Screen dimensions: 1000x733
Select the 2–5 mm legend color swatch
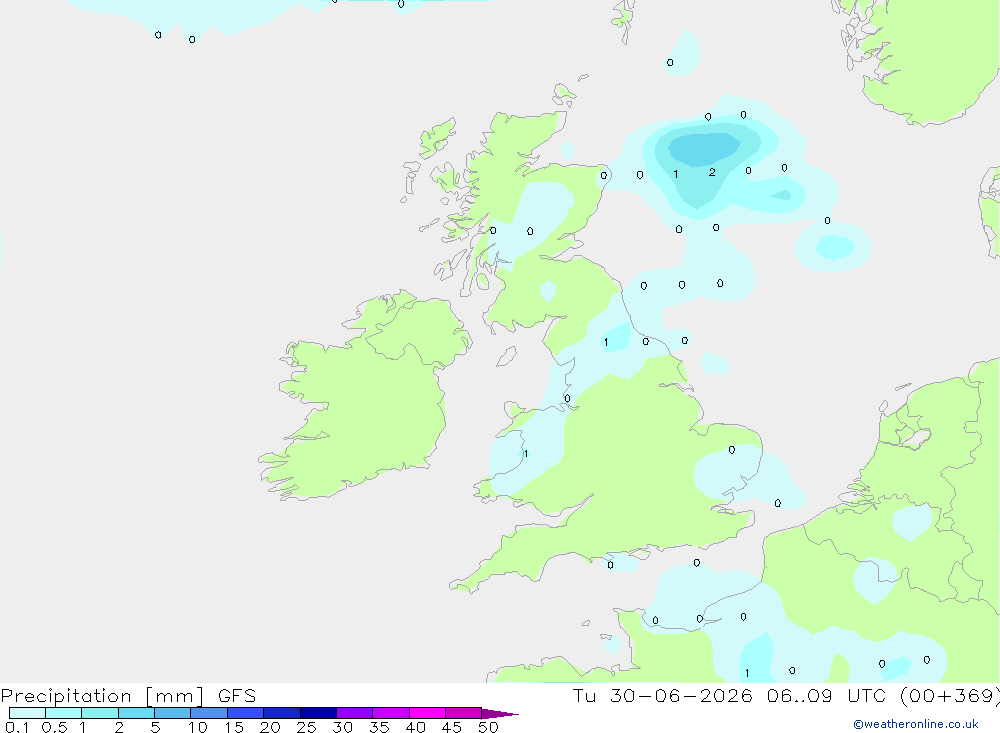pyautogui.click(x=136, y=713)
